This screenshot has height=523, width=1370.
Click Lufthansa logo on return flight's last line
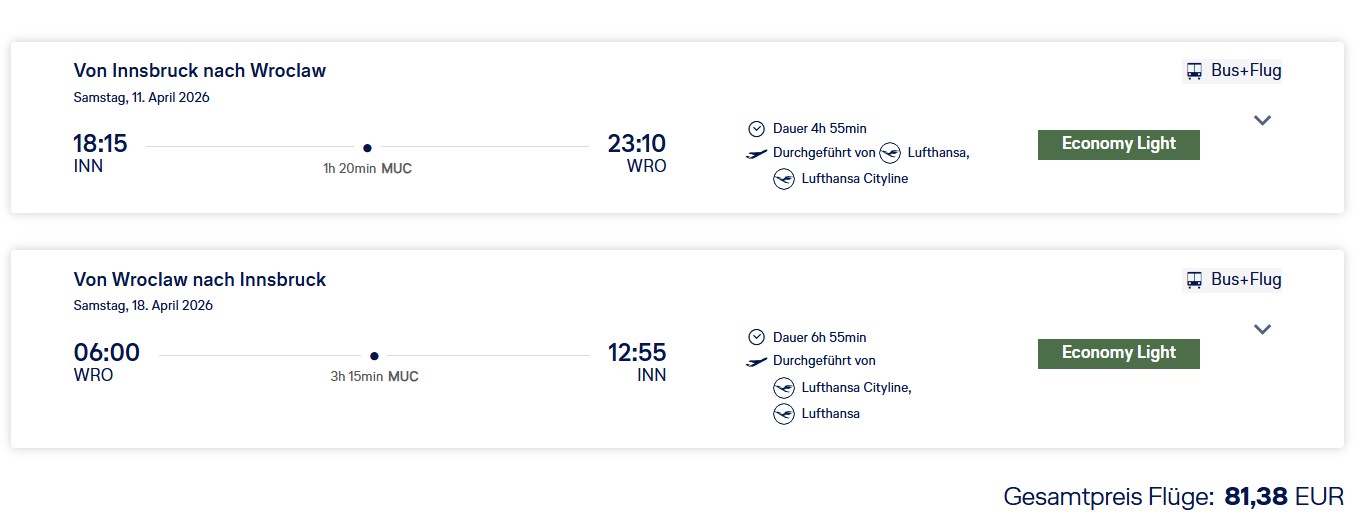(x=784, y=414)
